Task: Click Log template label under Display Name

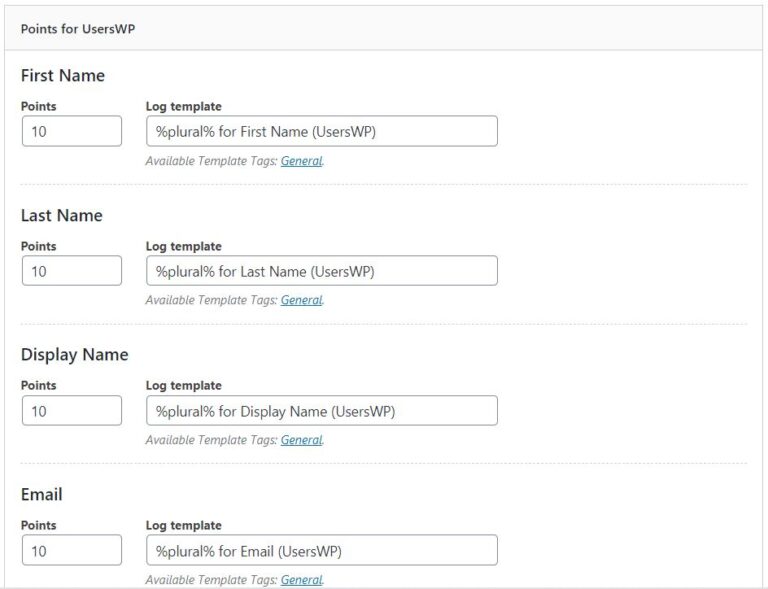Action: tap(184, 386)
